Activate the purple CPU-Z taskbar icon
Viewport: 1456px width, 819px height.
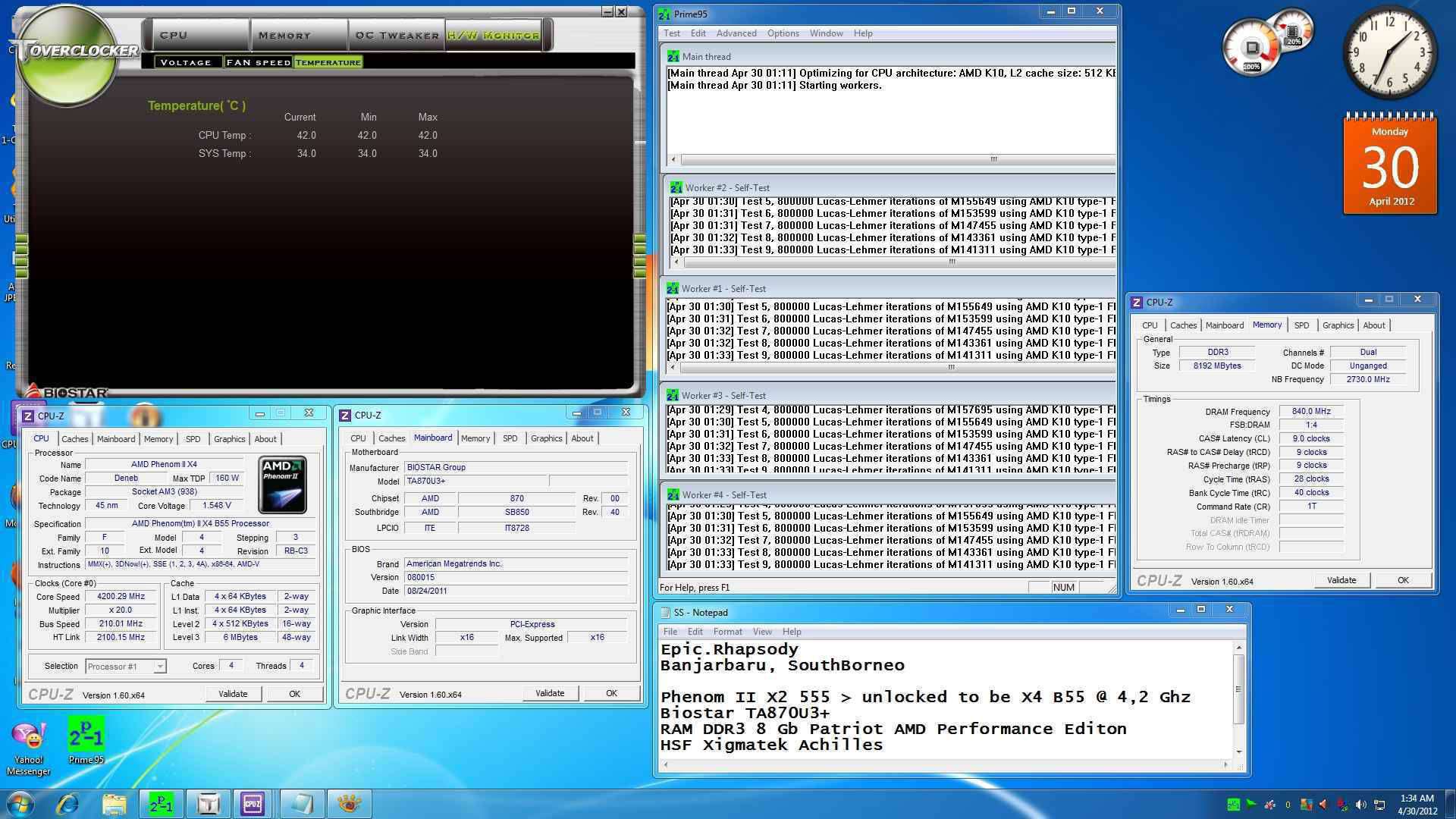(x=253, y=804)
